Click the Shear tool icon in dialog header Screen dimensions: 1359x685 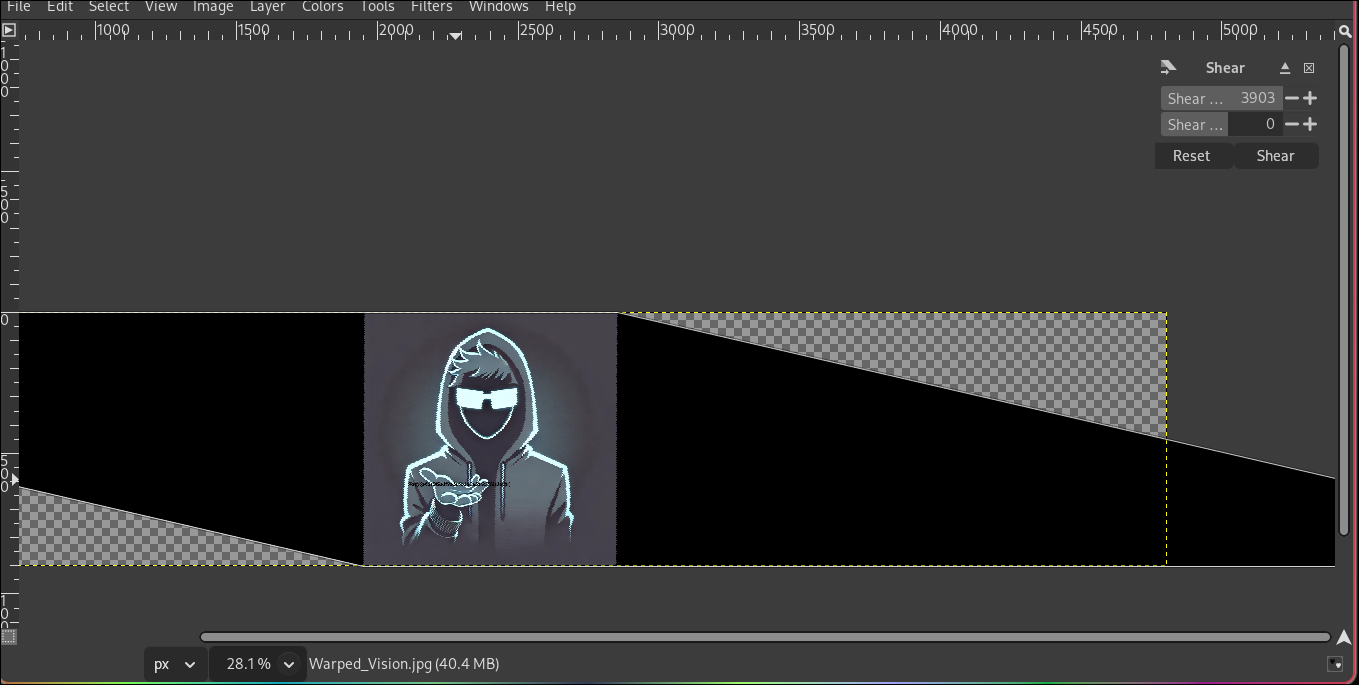coord(1168,68)
